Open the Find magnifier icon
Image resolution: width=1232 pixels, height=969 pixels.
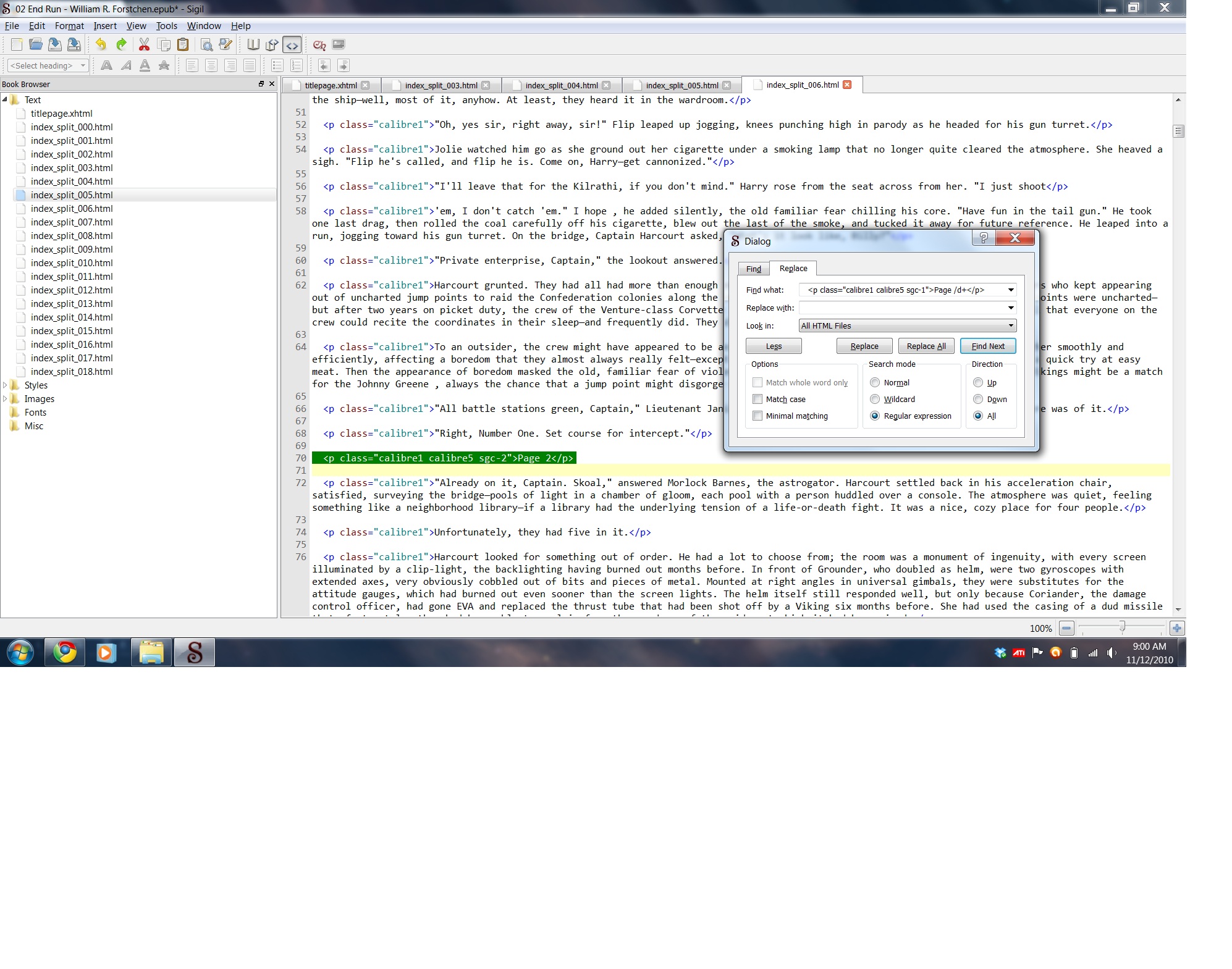tap(206, 44)
